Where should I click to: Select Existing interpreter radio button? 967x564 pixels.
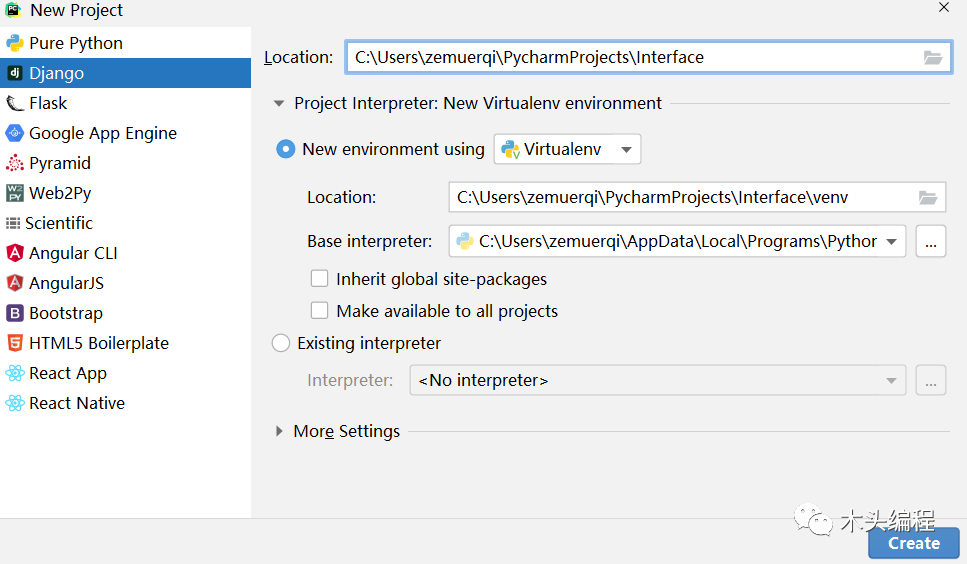tap(281, 343)
